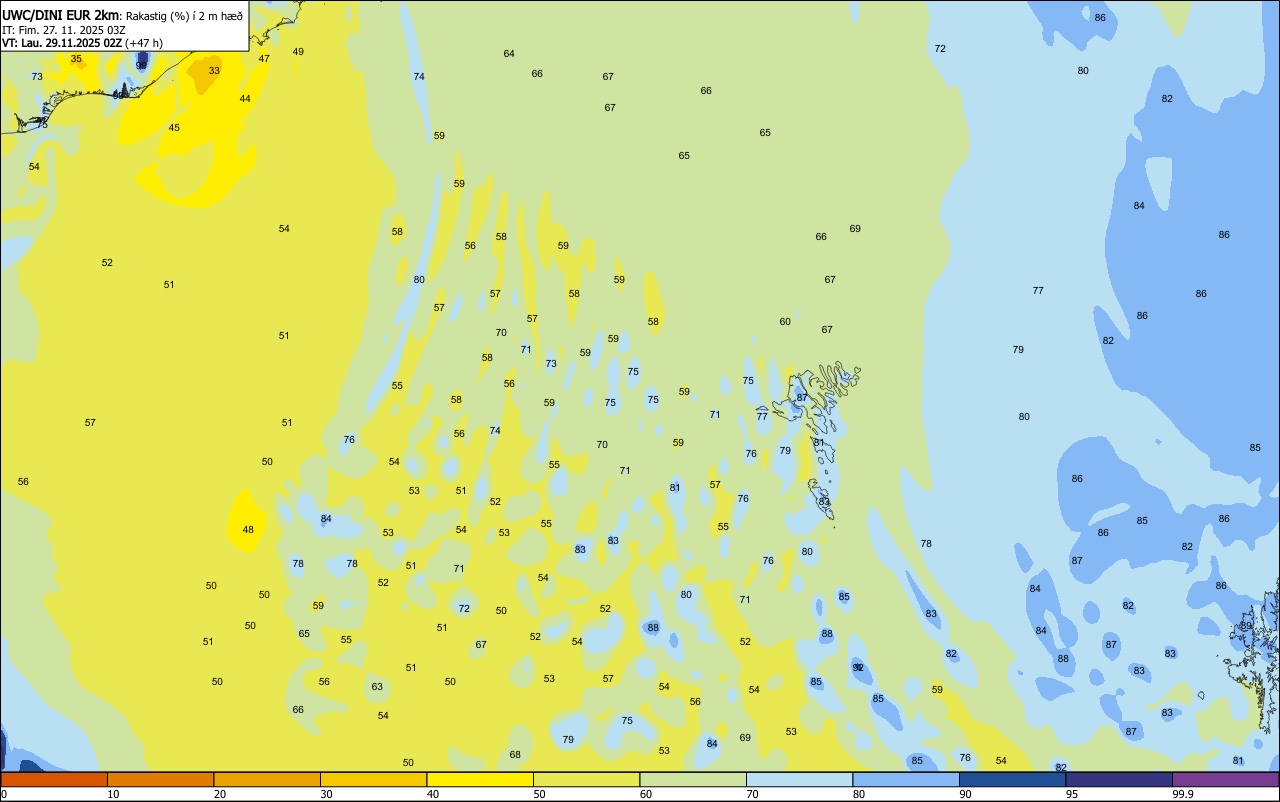The height and width of the screenshot is (802, 1280).
Task: Click the purple legend swatch above 99.9
Action: click(1225, 779)
